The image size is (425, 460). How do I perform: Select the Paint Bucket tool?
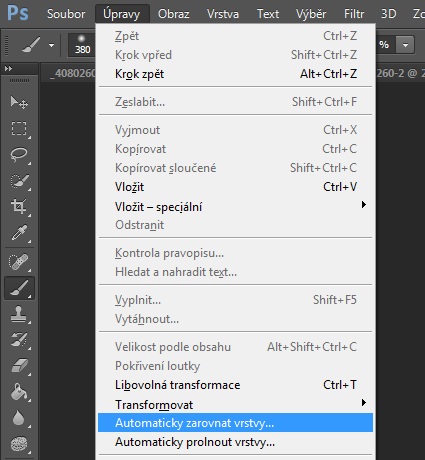click(19, 392)
